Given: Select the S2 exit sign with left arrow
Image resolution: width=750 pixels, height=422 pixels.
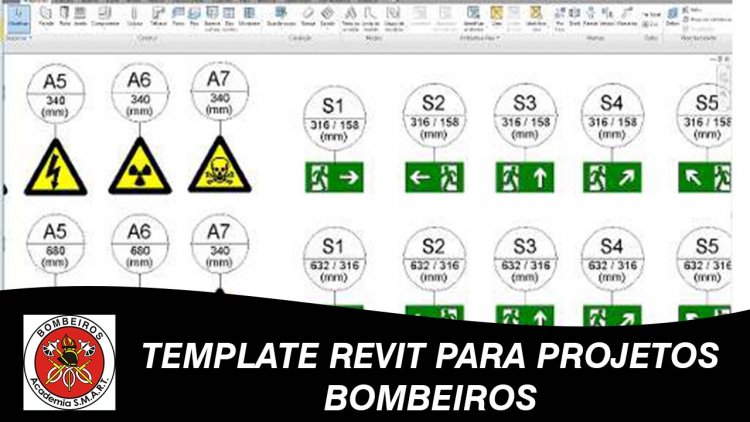Looking at the screenshot, I should pos(434,177).
